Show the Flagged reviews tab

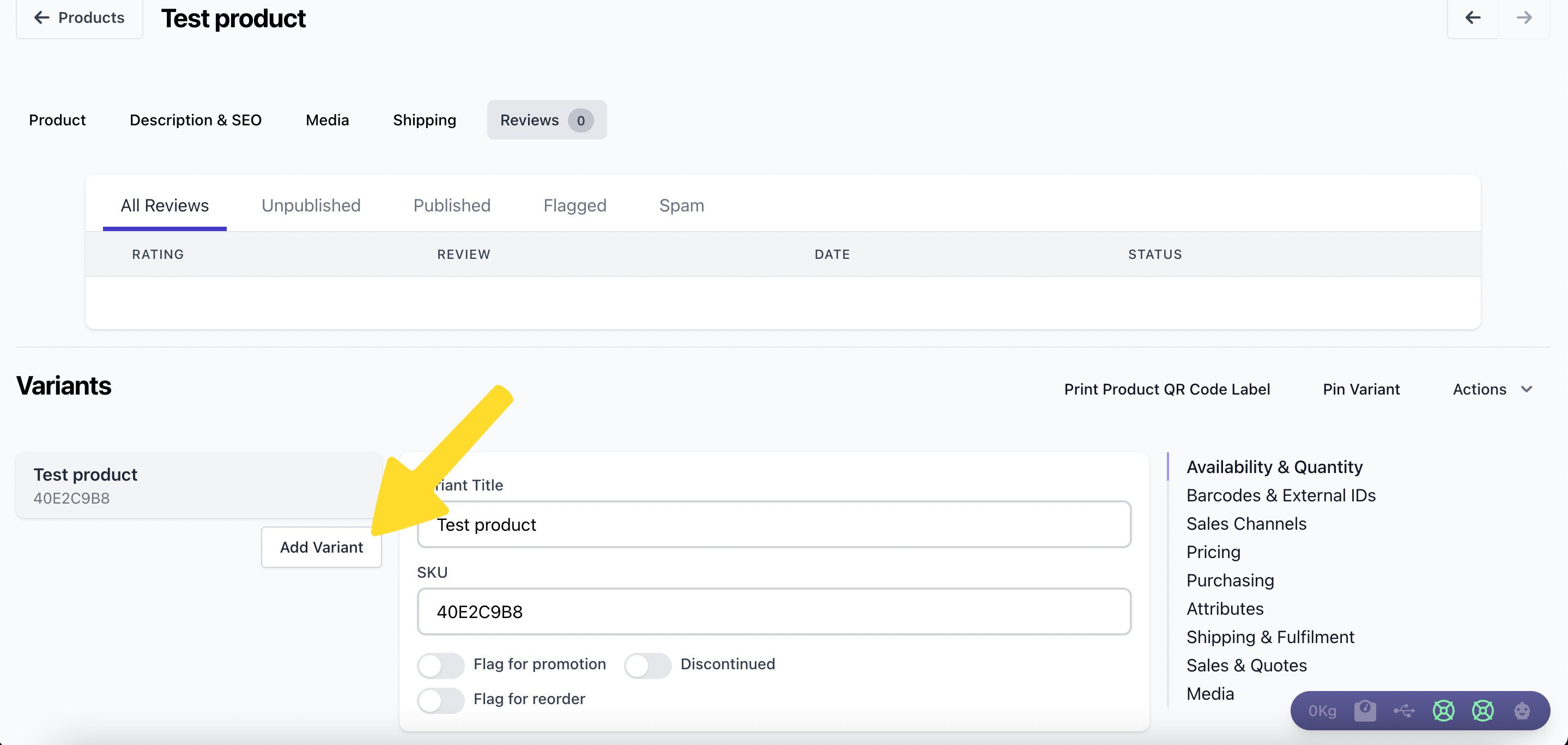574,205
